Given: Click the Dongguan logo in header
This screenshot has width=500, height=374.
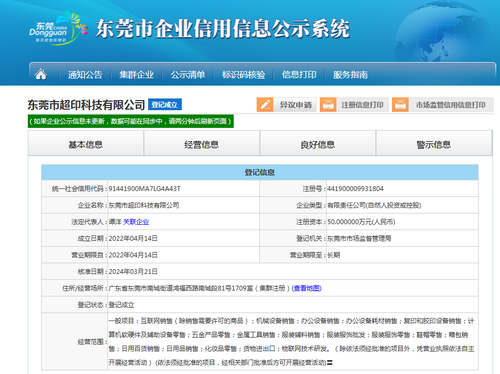Looking at the screenshot, I should pos(58,28).
